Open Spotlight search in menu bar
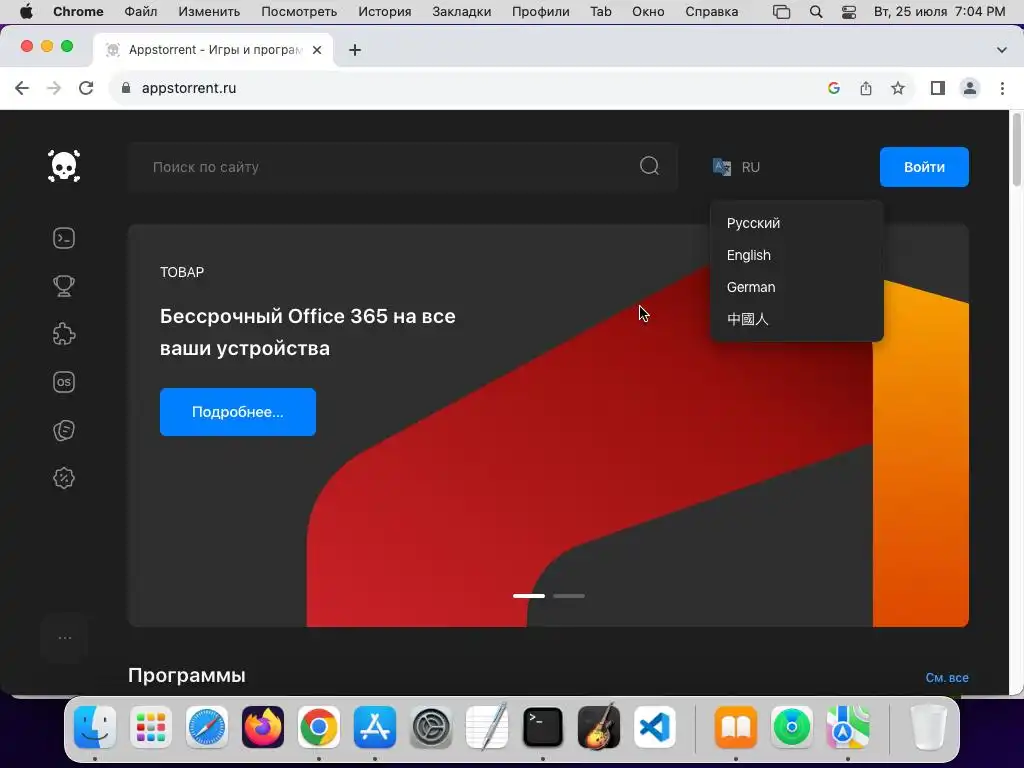The width and height of the screenshot is (1024, 768). click(816, 12)
